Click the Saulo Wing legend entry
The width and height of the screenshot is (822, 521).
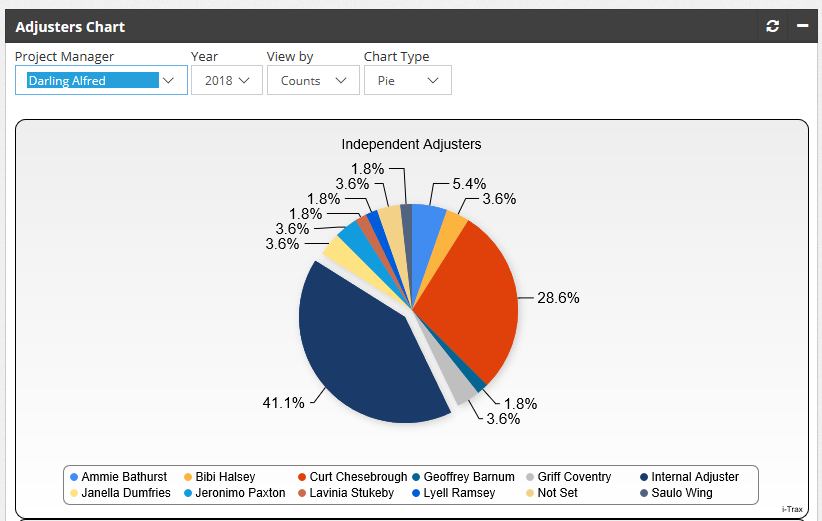681,493
